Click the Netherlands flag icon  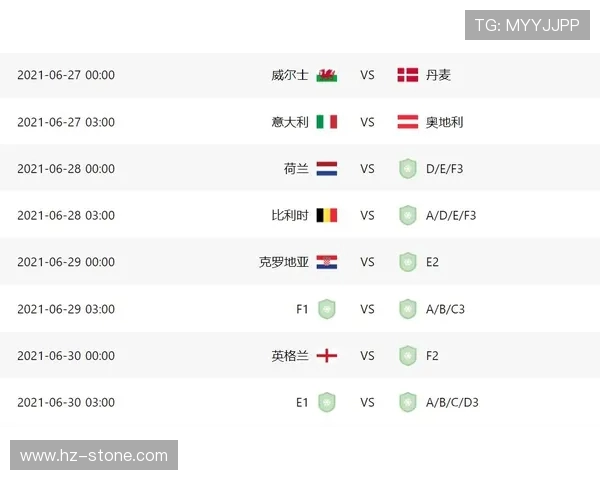(x=327, y=169)
